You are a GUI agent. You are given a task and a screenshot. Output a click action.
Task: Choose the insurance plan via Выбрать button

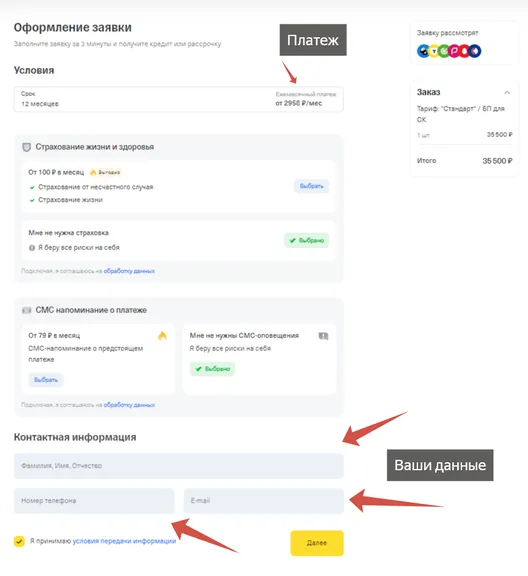311,186
